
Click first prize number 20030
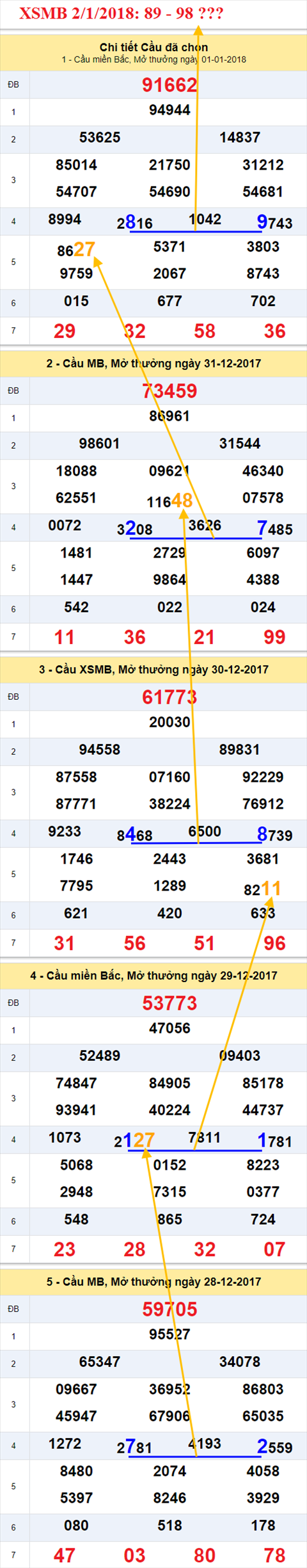pyautogui.click(x=169, y=722)
